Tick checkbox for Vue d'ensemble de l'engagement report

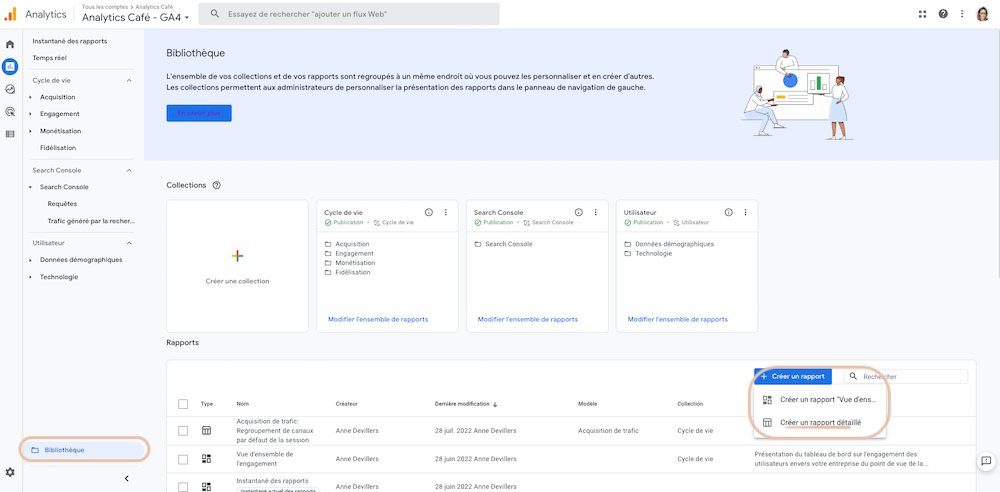[184, 459]
